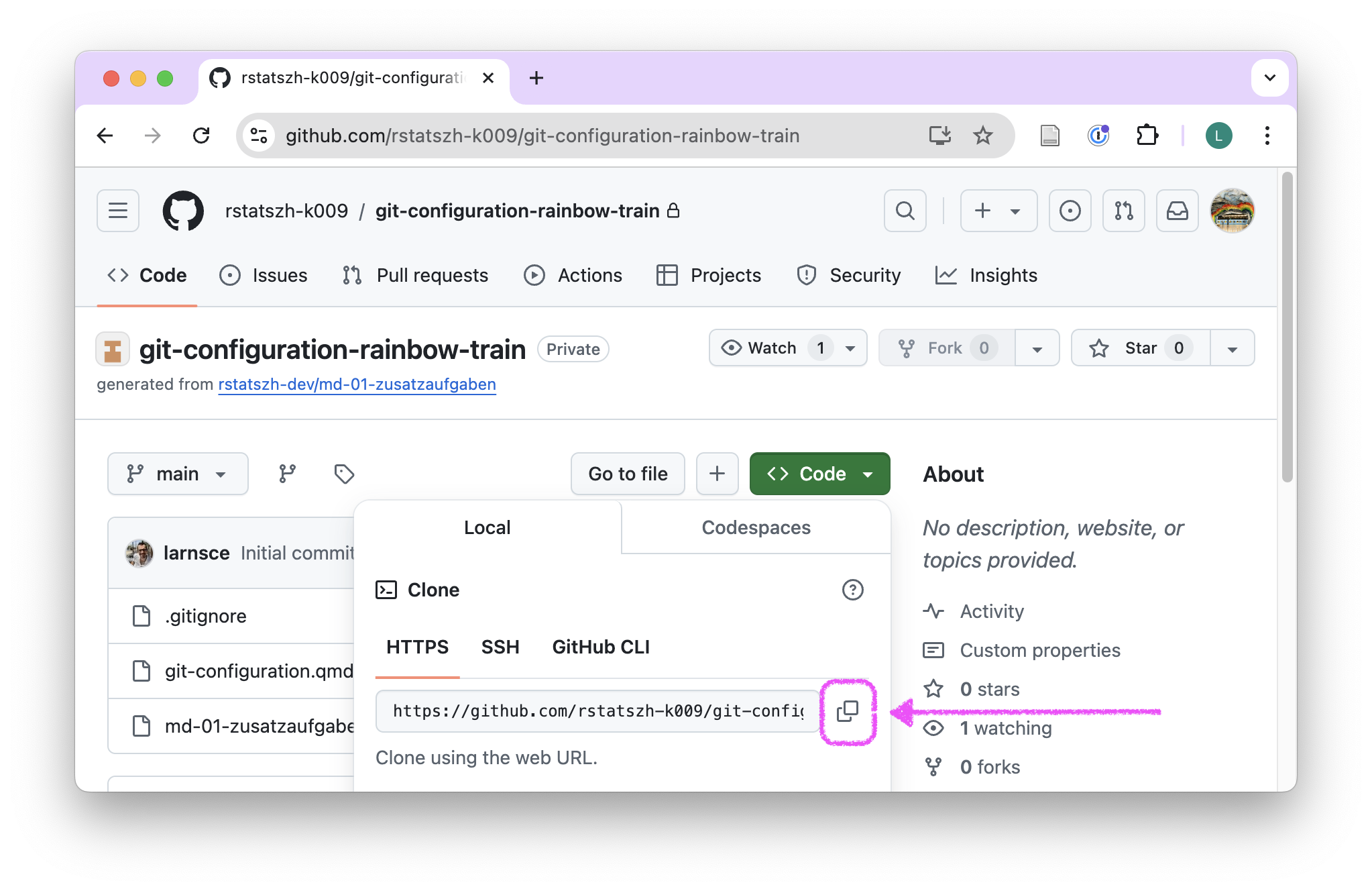Open the Chrome profile L avatar

coord(1219,136)
